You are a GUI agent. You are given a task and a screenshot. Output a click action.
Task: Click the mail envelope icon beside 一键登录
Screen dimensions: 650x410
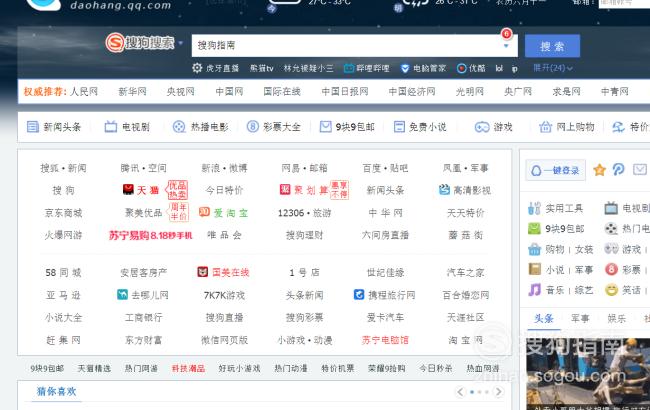click(640, 169)
